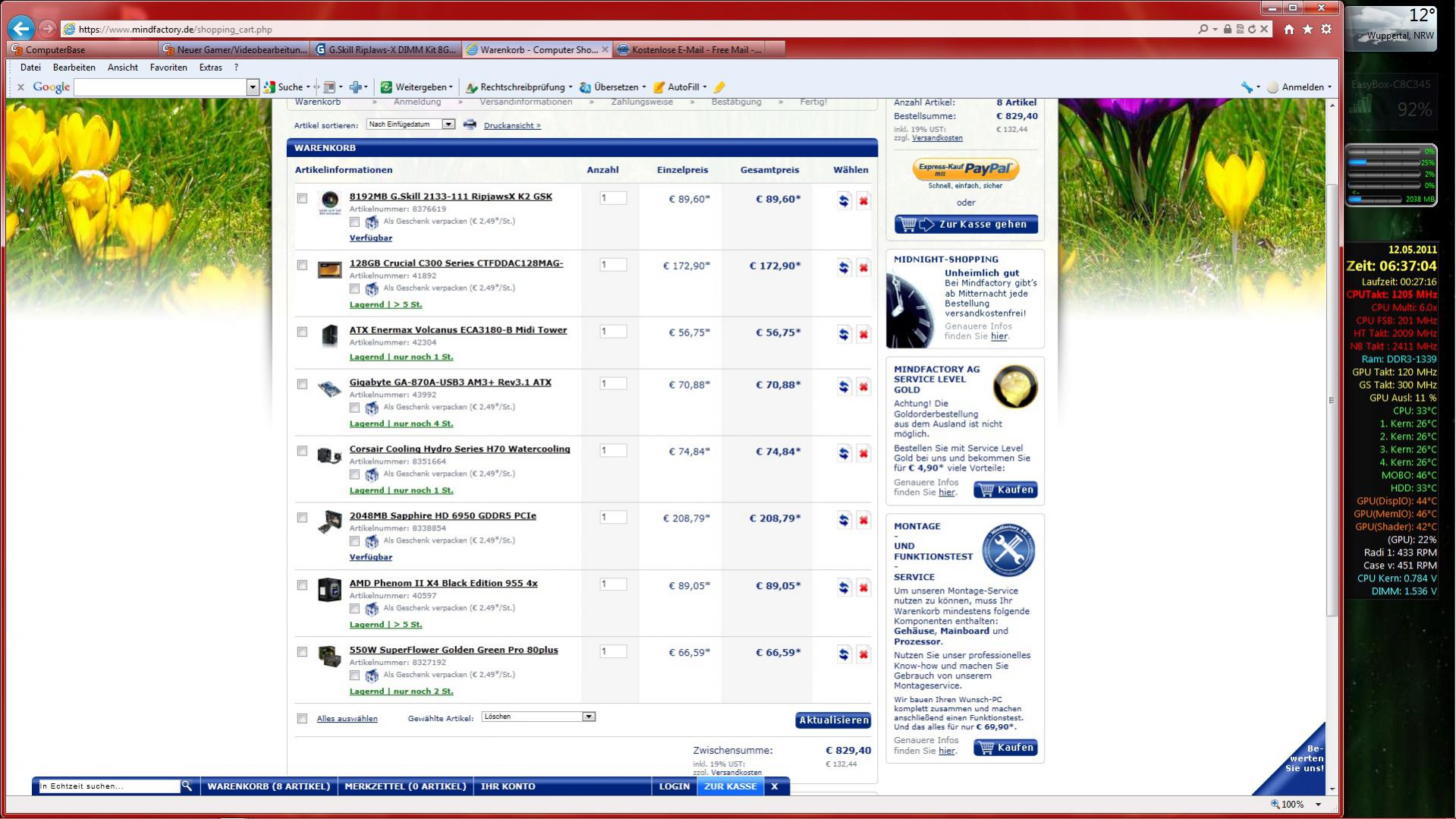Switch to G.Skill RipJaws-X DIMM Kit tab
Viewport: 1456px width, 819px height.
[x=385, y=50]
